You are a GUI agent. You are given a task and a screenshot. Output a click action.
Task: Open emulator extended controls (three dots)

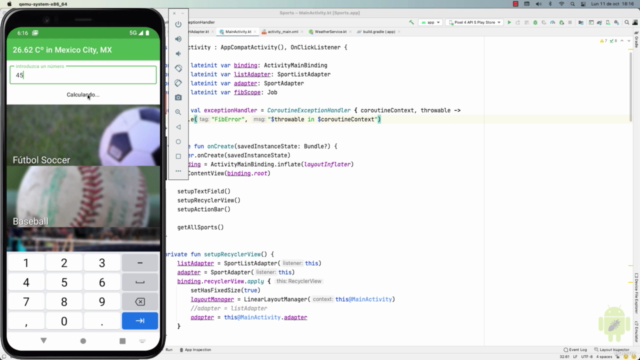pos(178,171)
